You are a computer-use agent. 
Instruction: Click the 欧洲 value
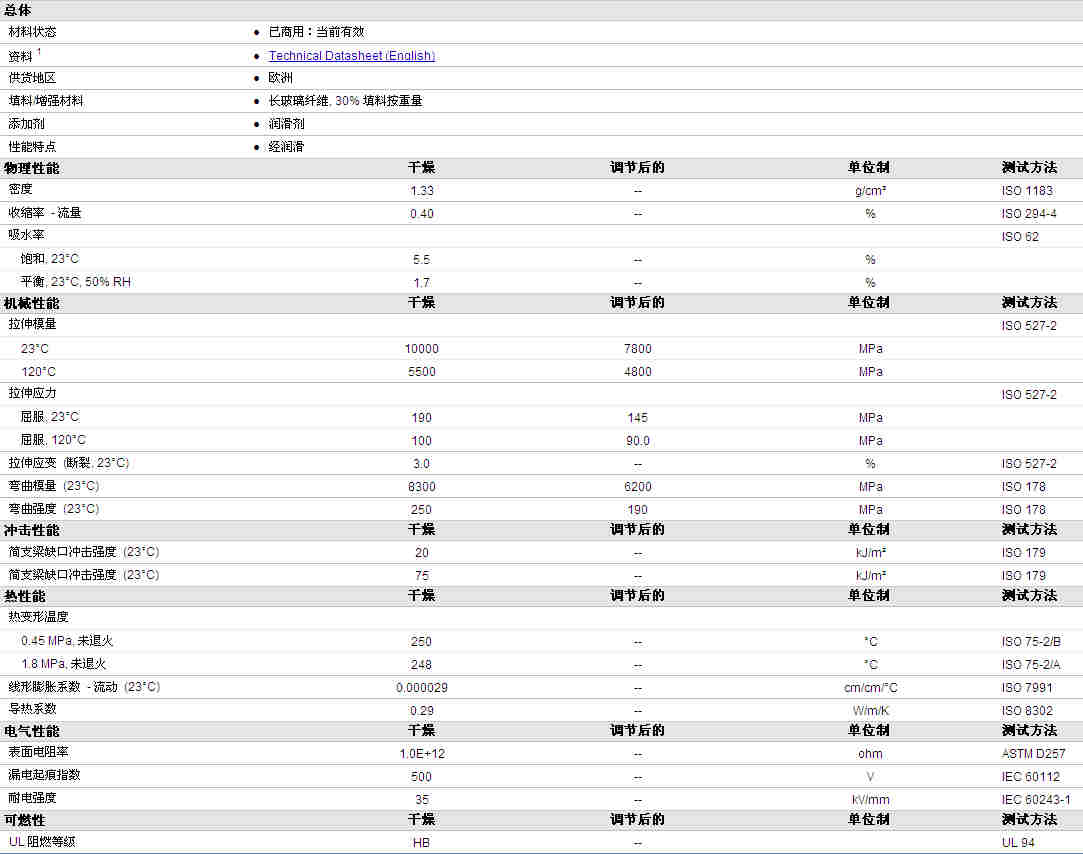click(280, 78)
